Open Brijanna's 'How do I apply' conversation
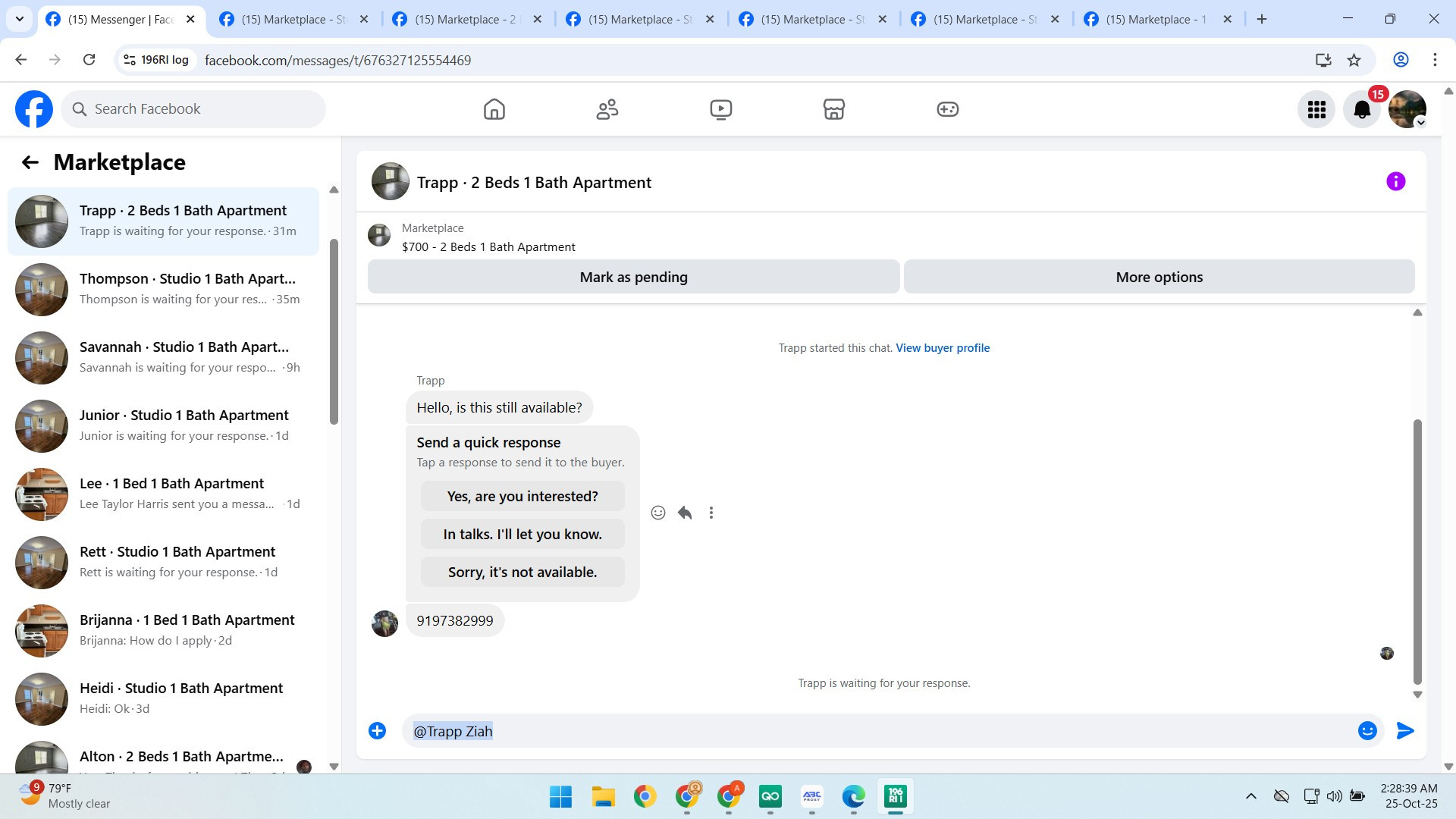 click(163, 630)
